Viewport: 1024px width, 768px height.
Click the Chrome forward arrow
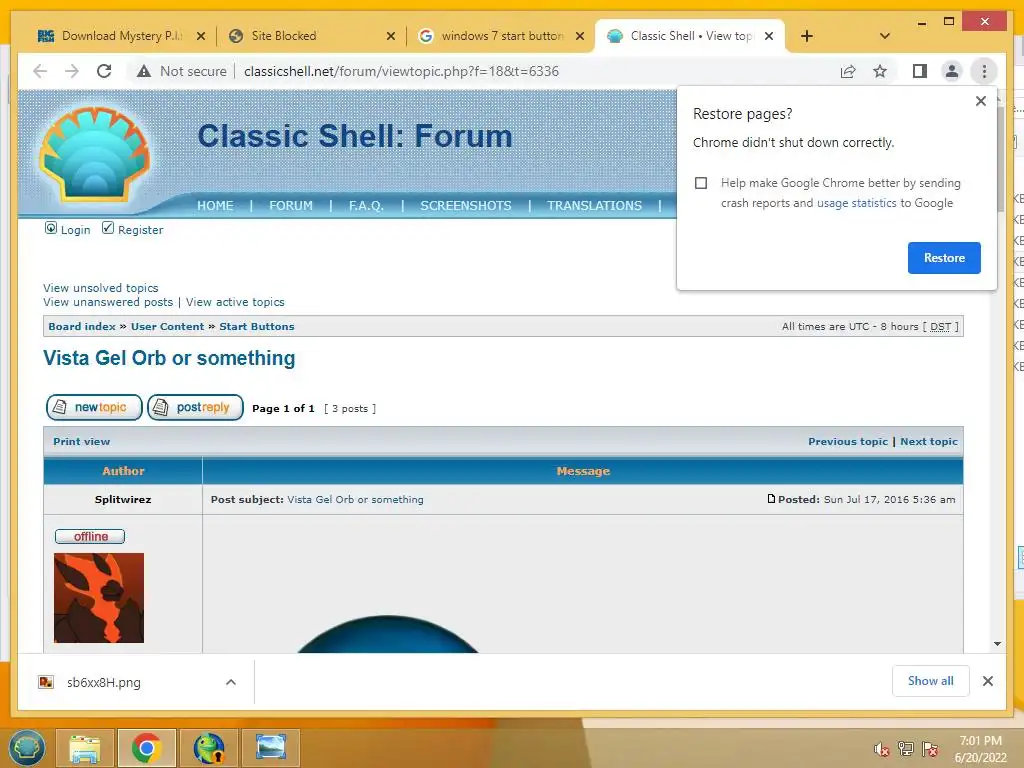pyautogui.click(x=72, y=71)
